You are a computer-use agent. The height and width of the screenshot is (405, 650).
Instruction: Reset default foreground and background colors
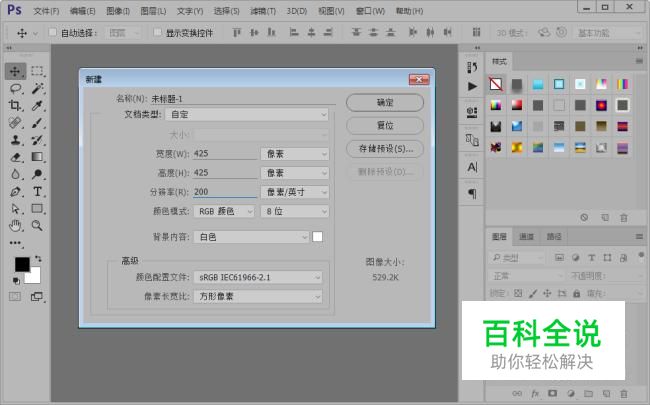[x=16, y=281]
